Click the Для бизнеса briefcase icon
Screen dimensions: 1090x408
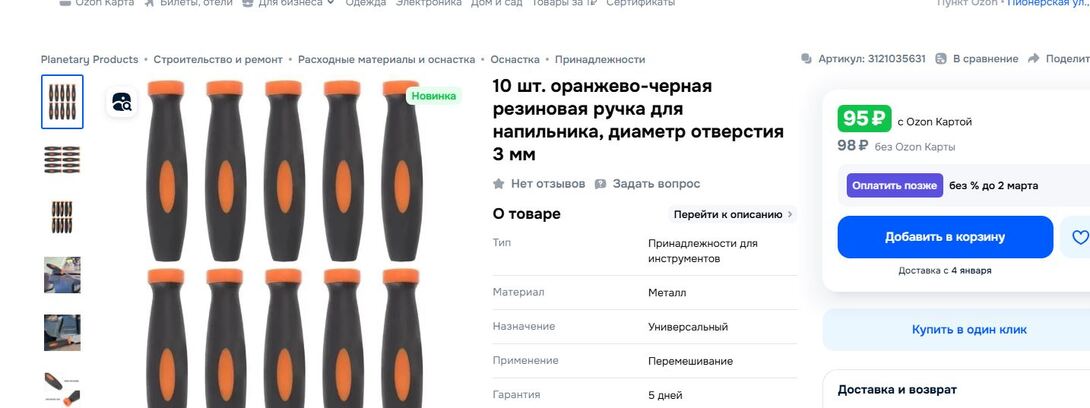pos(247,3)
